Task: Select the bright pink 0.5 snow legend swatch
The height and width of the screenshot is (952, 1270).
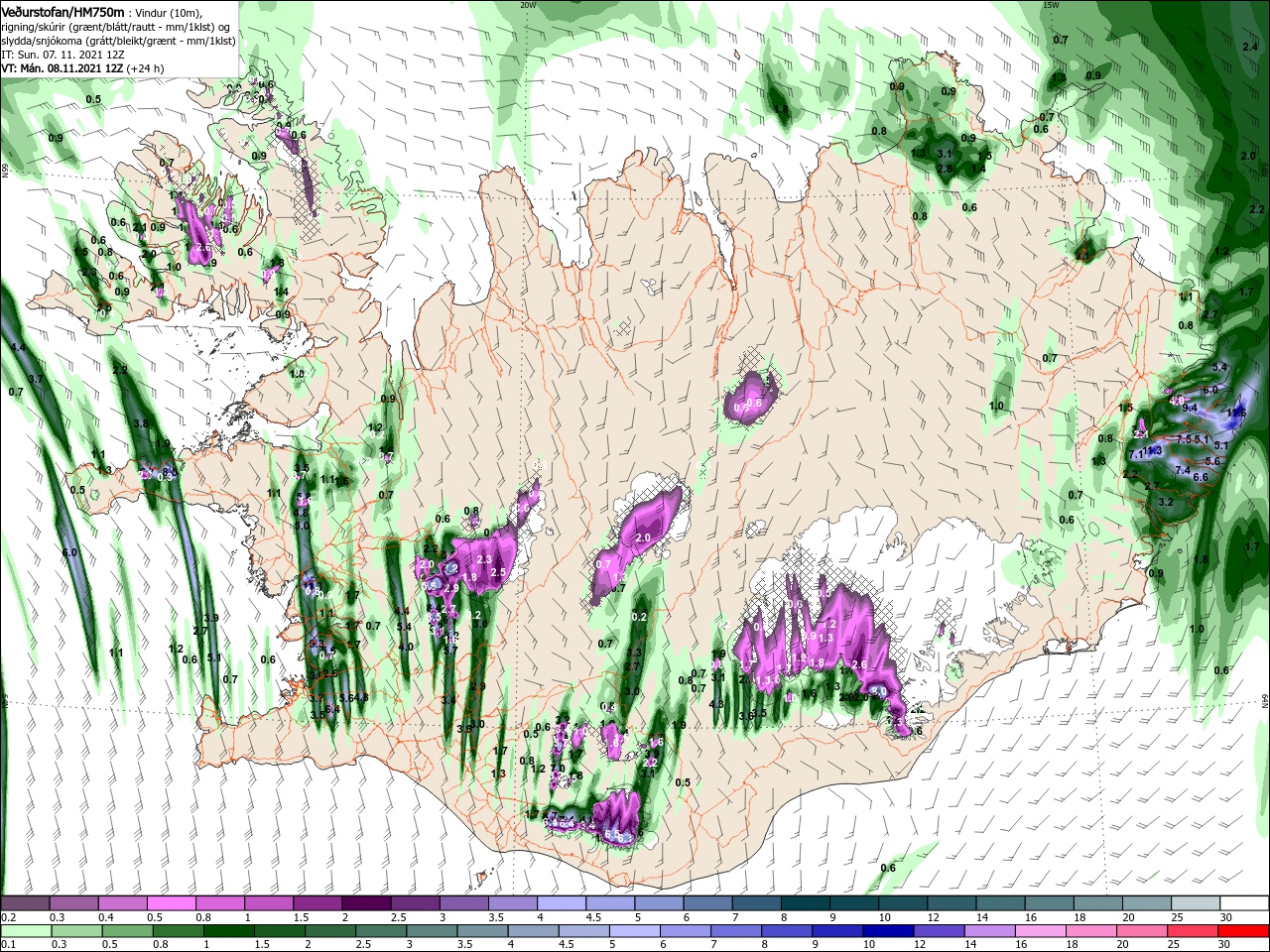Action: (x=171, y=903)
